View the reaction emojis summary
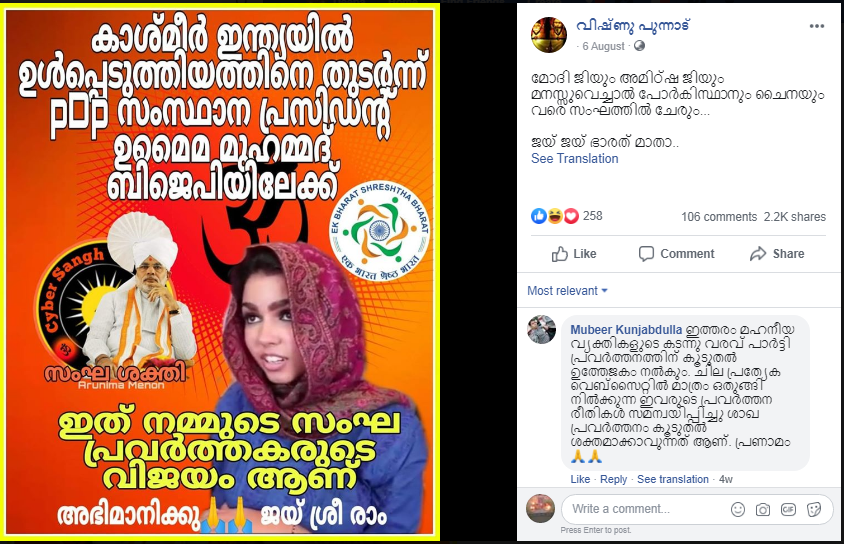 click(x=555, y=216)
